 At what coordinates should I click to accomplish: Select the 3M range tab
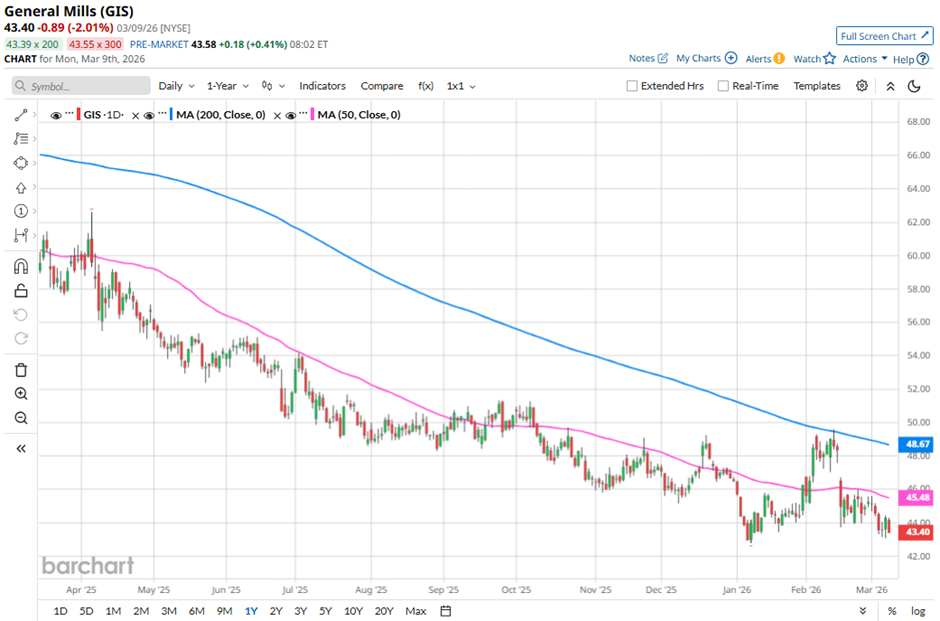169,611
